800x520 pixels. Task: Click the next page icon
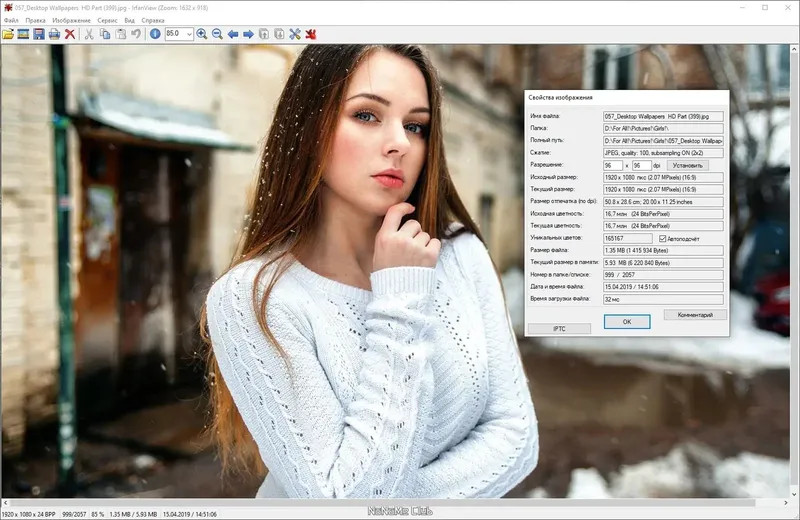279,34
